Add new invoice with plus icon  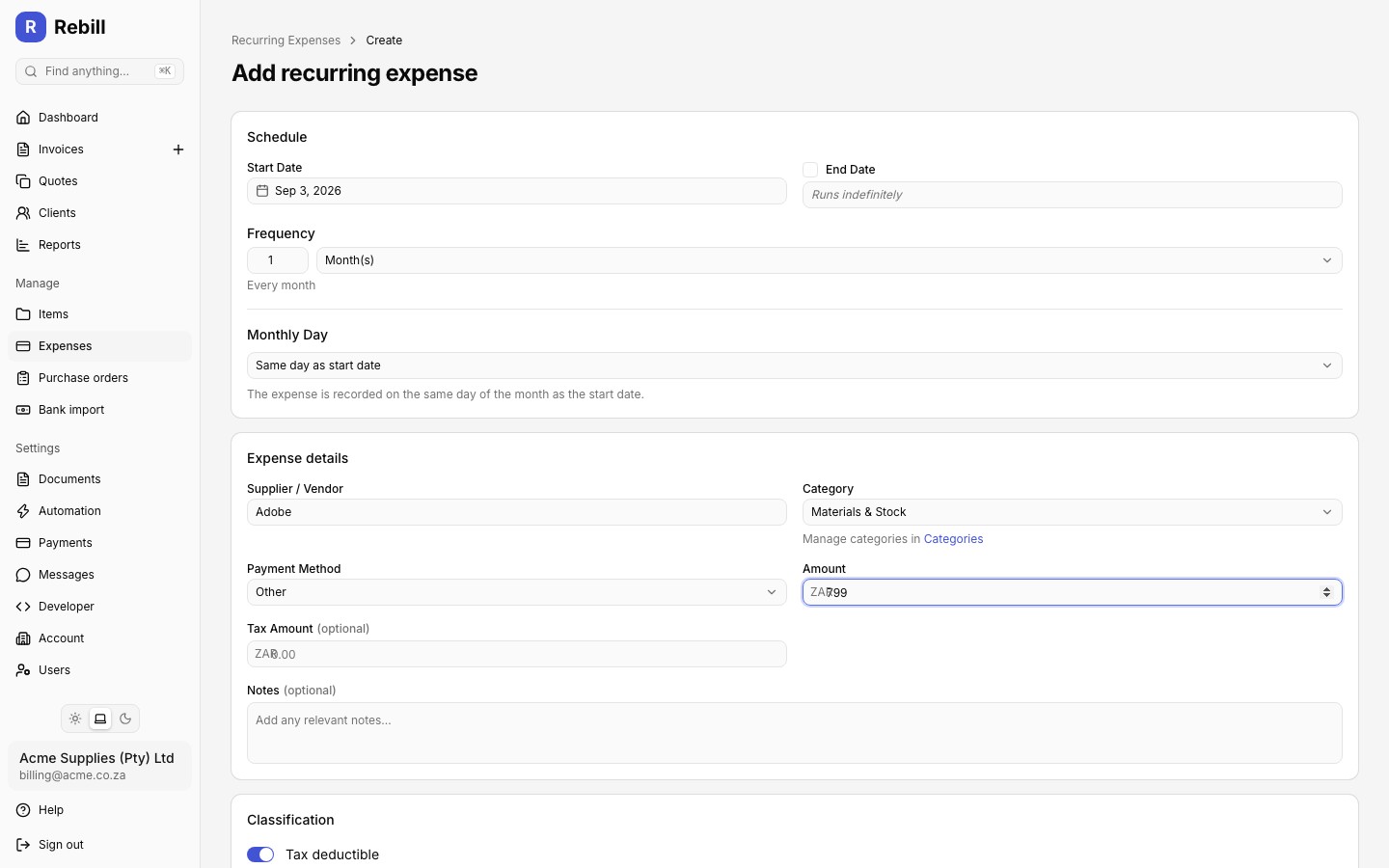(178, 149)
